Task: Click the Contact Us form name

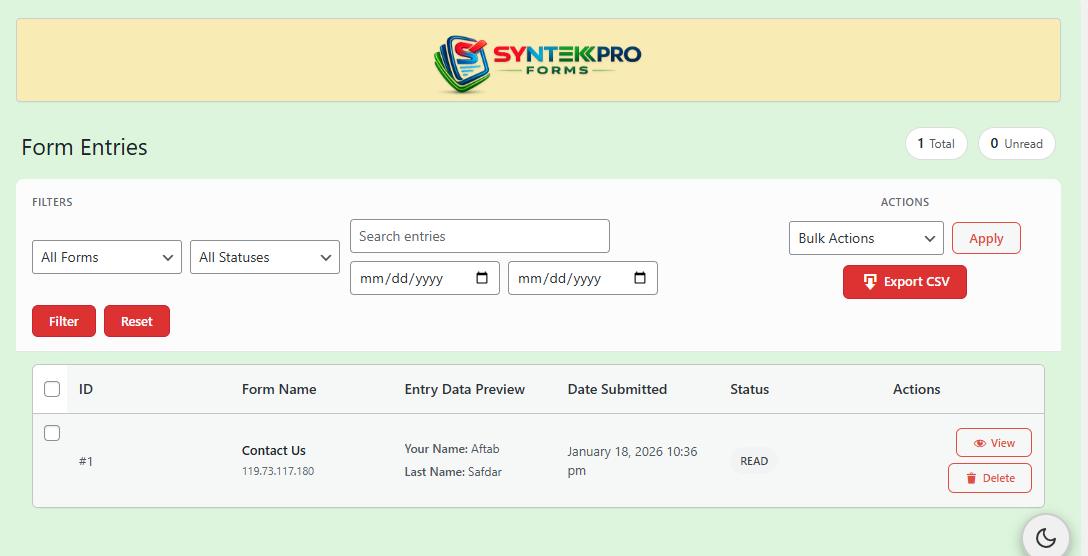Action: point(274,450)
